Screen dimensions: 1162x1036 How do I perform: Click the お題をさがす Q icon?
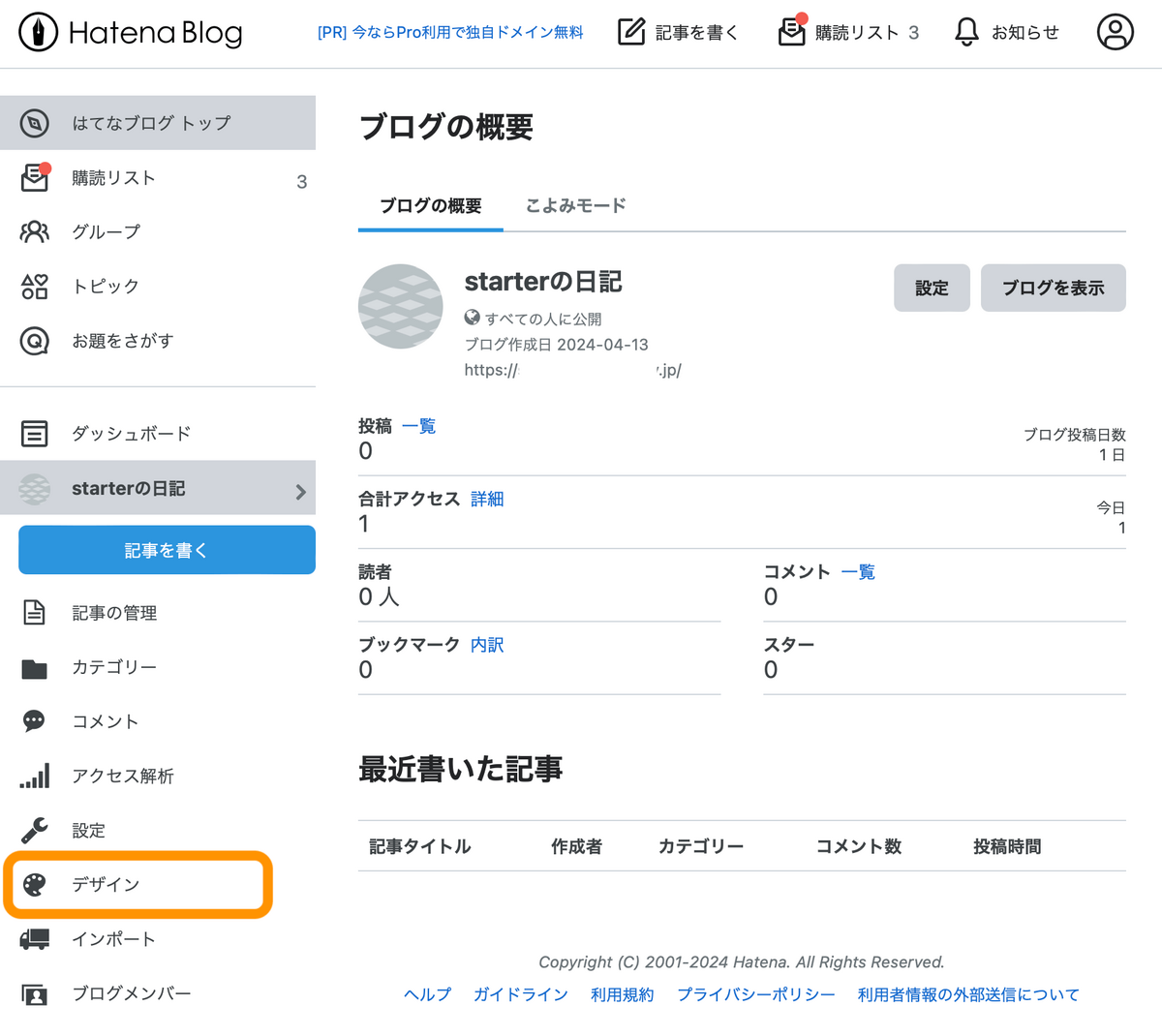[x=35, y=341]
